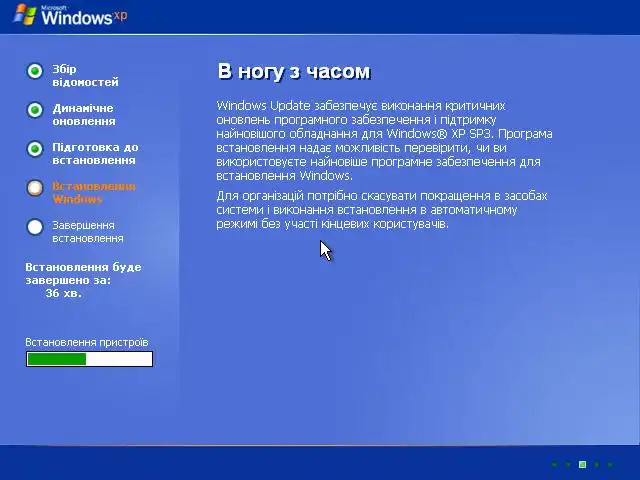Click the Windows XP flag logo
The width and height of the screenshot is (640, 480).
25,15
